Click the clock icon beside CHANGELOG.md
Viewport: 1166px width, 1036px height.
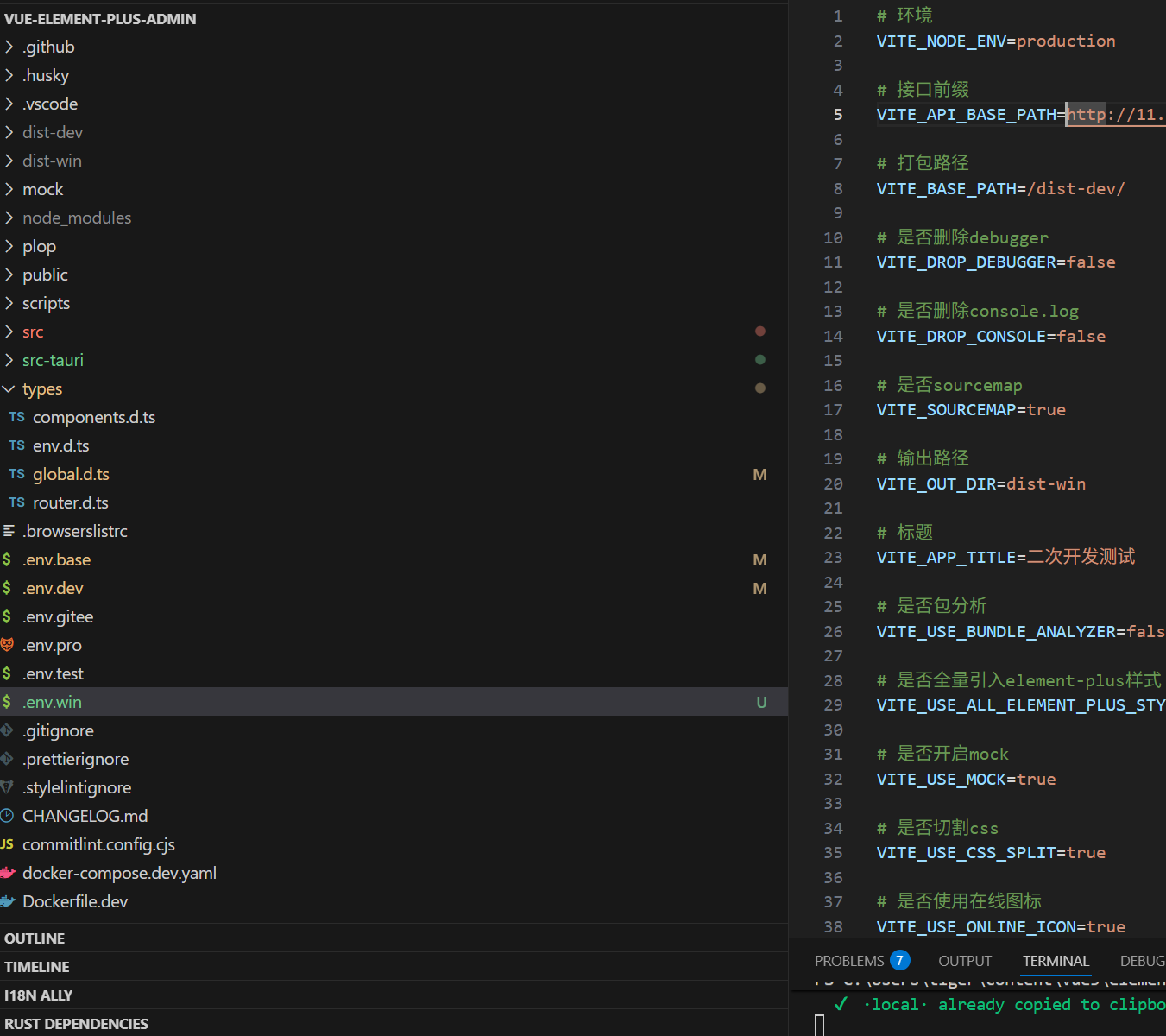[7, 816]
